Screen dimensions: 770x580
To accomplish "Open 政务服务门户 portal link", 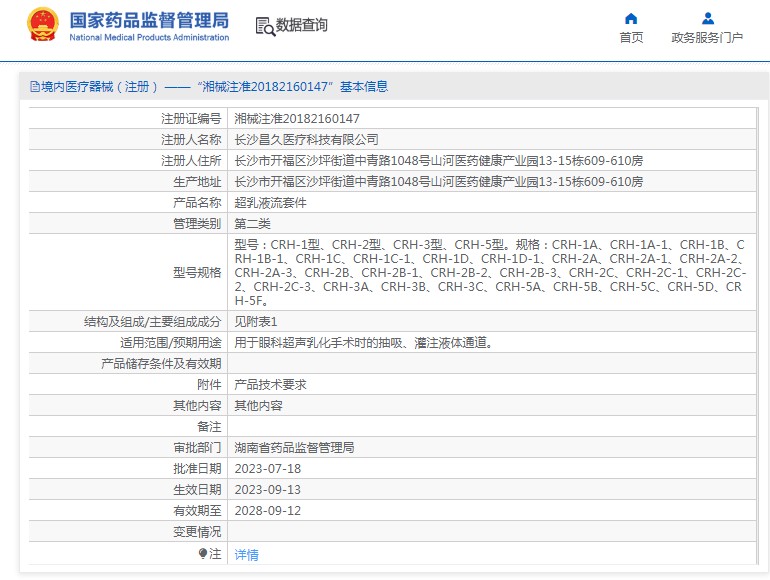I will (x=707, y=37).
